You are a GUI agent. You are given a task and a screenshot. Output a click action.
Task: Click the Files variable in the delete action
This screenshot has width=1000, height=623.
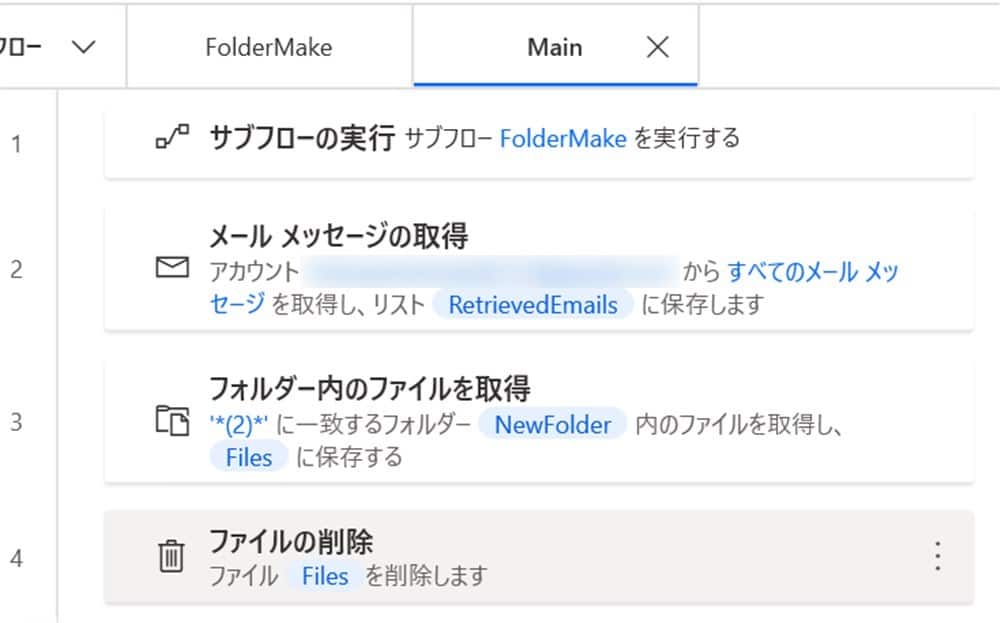pos(327,576)
